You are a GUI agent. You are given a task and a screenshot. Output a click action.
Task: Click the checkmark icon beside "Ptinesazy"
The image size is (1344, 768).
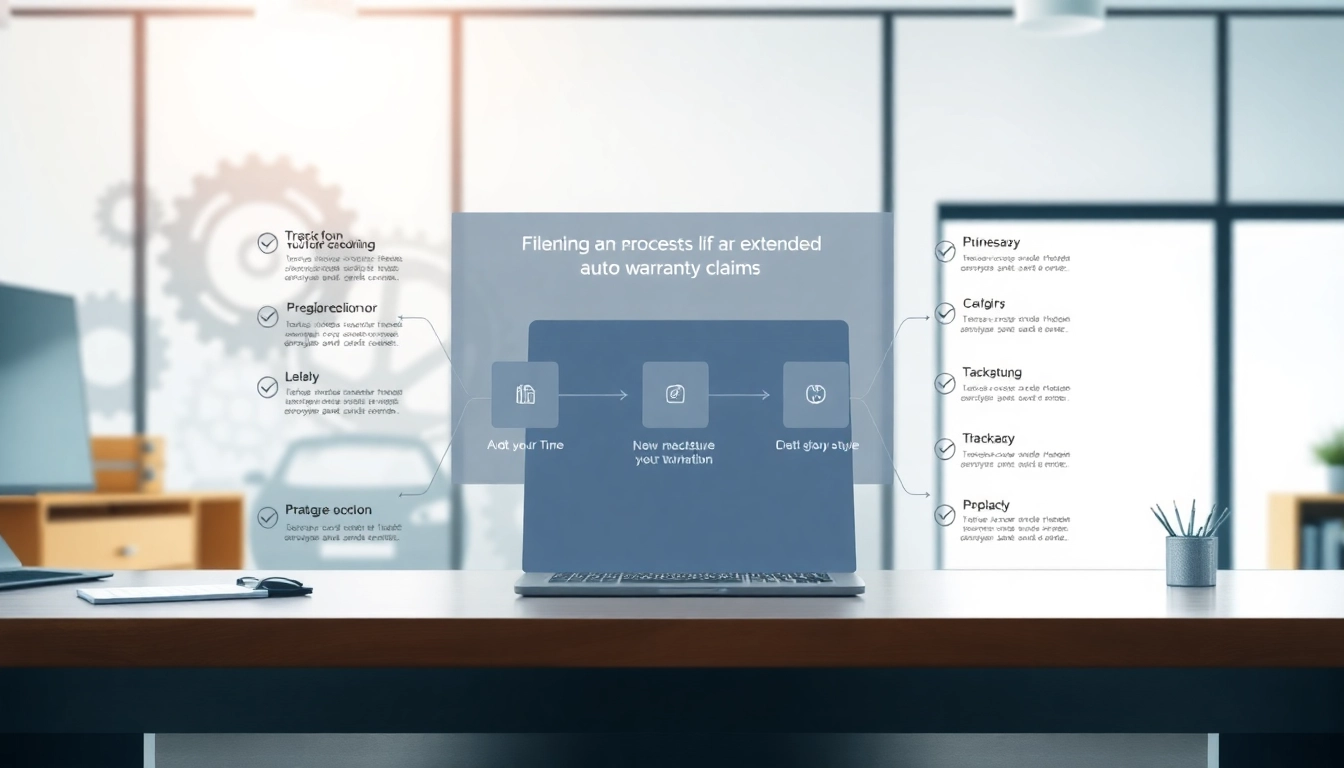click(x=945, y=251)
